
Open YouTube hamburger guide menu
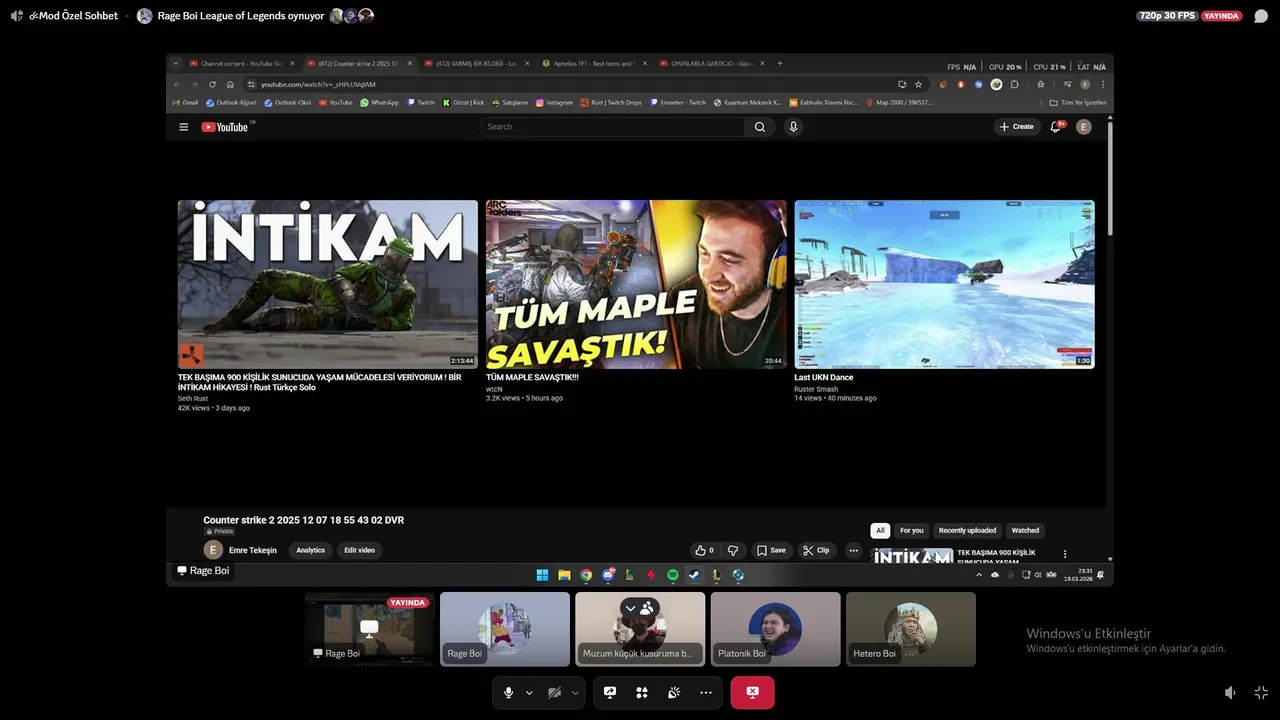tap(183, 127)
